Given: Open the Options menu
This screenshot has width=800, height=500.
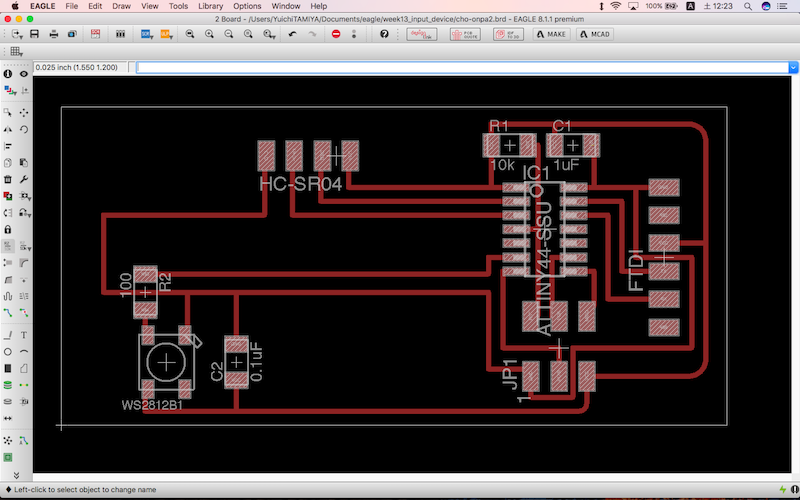Looking at the screenshot, I should [x=247, y=6].
